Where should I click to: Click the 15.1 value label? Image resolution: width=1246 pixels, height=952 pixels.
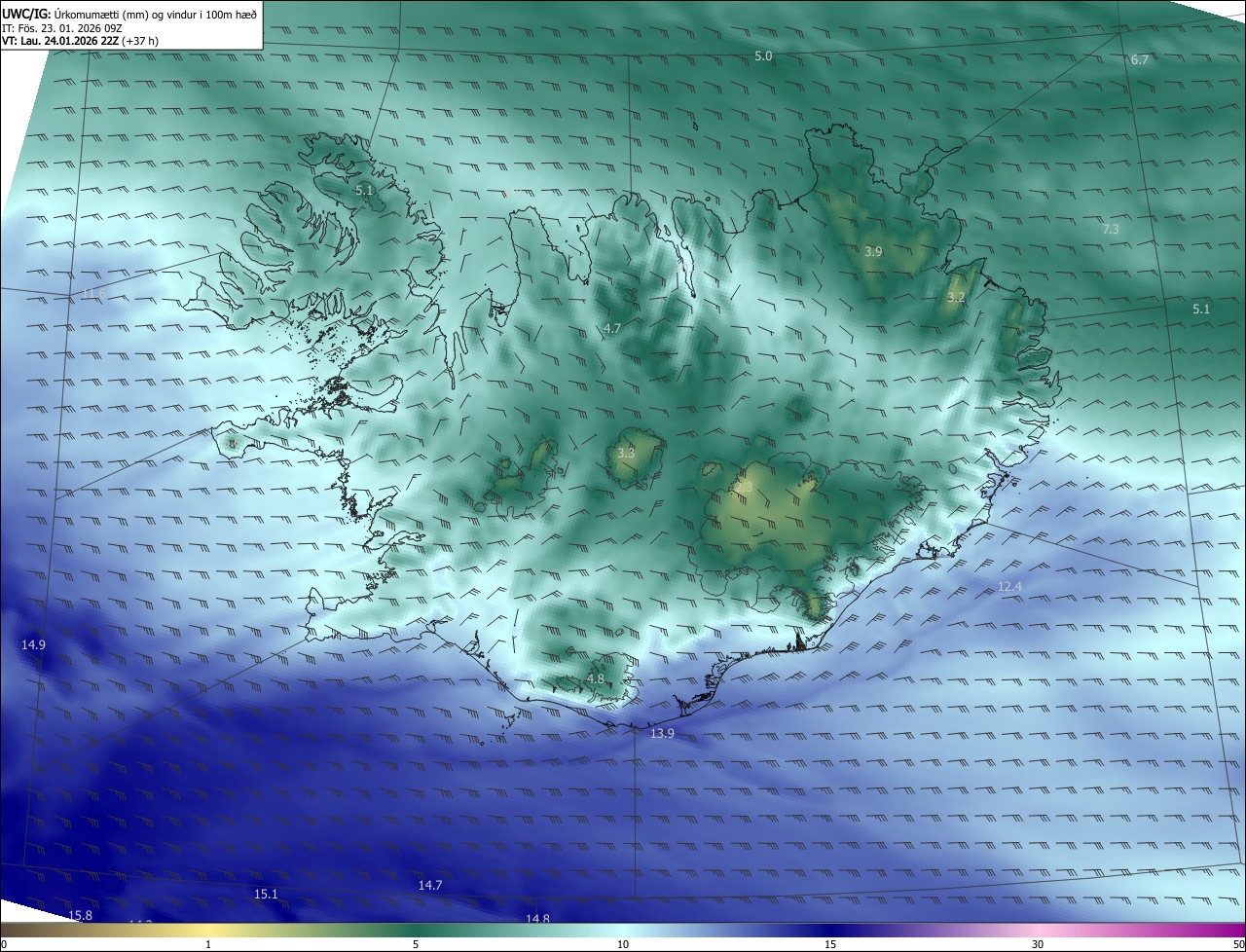pyautogui.click(x=266, y=894)
